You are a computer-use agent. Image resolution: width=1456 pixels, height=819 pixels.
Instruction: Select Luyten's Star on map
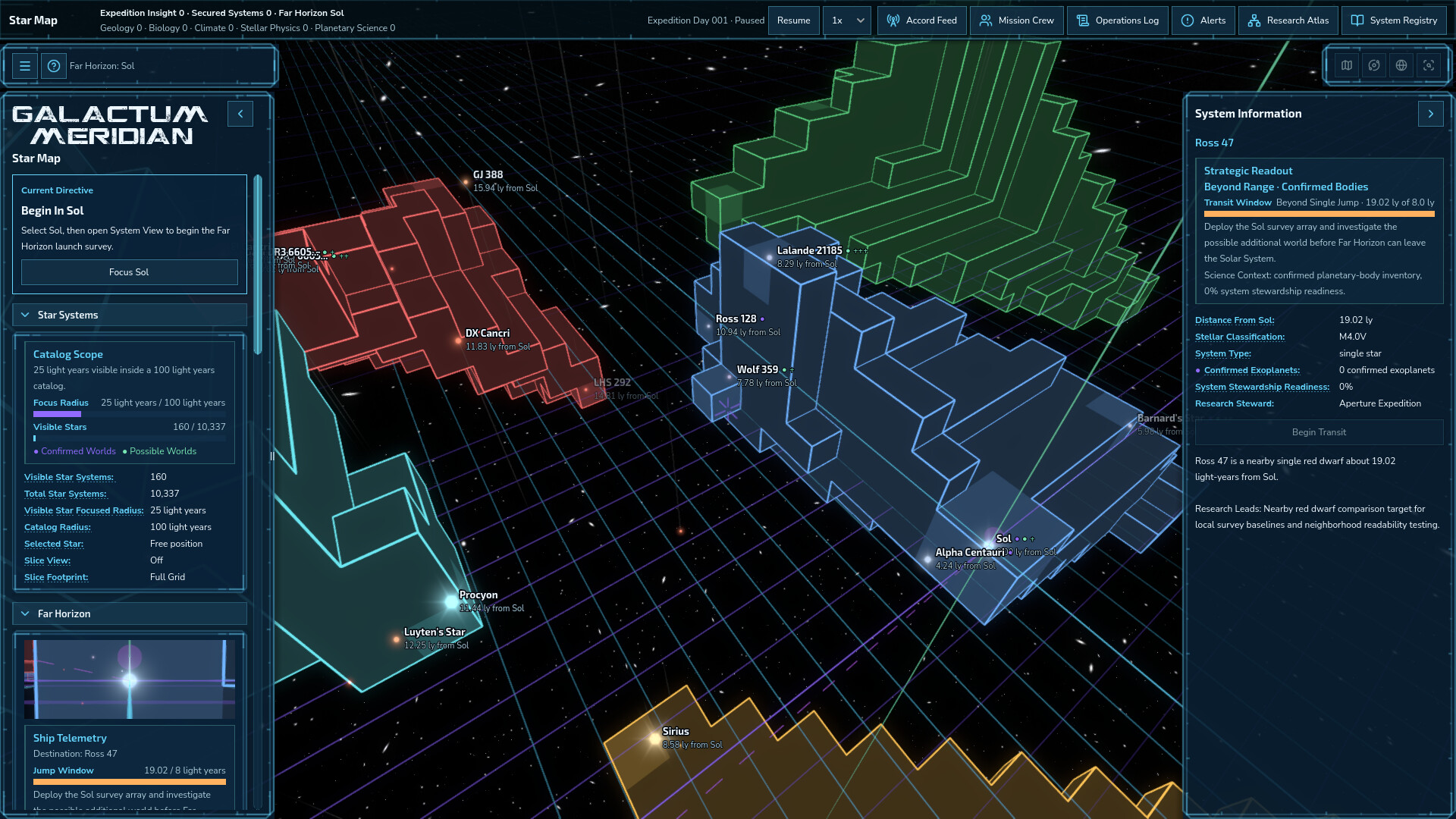coord(396,639)
